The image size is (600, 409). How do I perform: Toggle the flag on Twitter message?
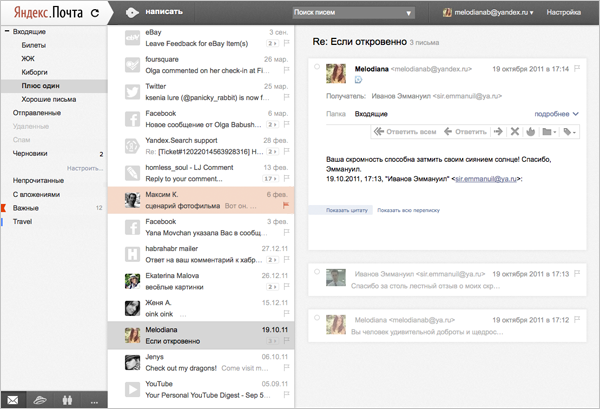(286, 97)
